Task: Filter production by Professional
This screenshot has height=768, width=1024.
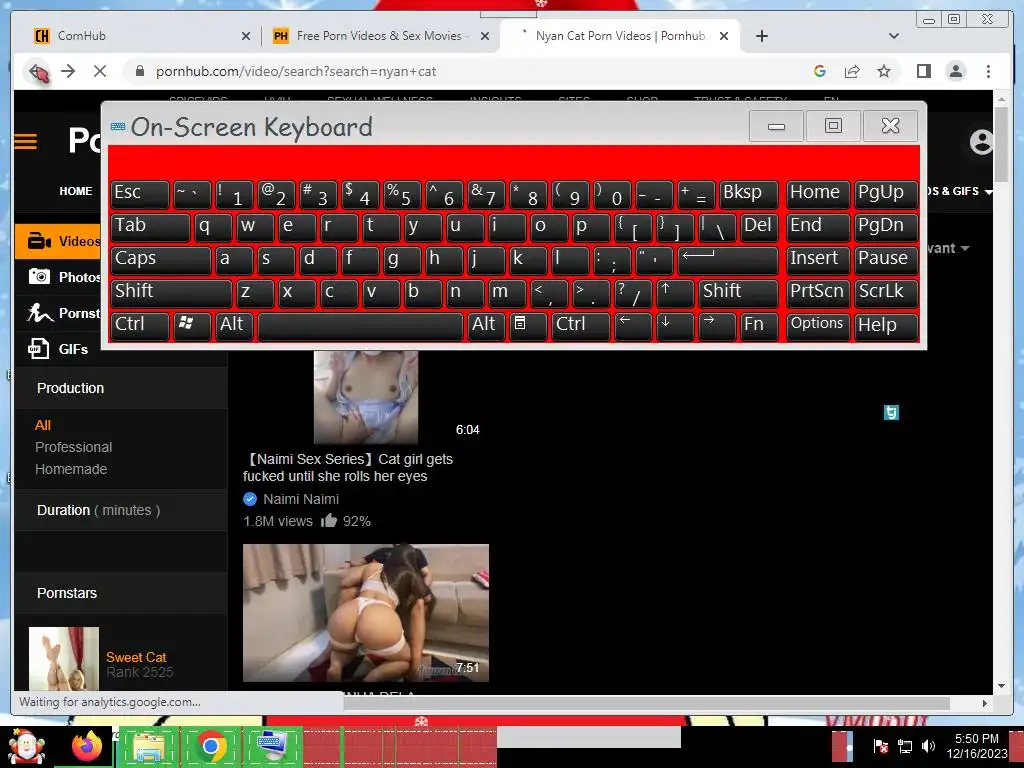Action: (x=74, y=447)
